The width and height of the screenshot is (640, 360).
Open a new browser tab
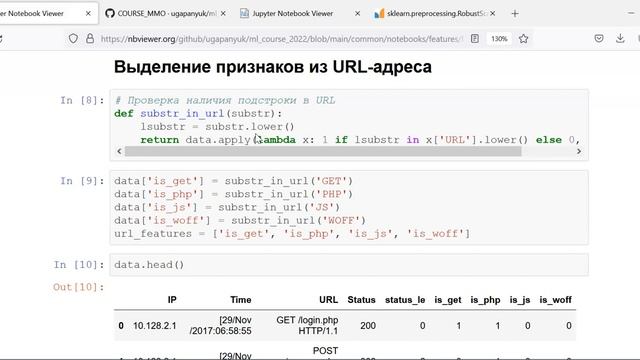515,13
